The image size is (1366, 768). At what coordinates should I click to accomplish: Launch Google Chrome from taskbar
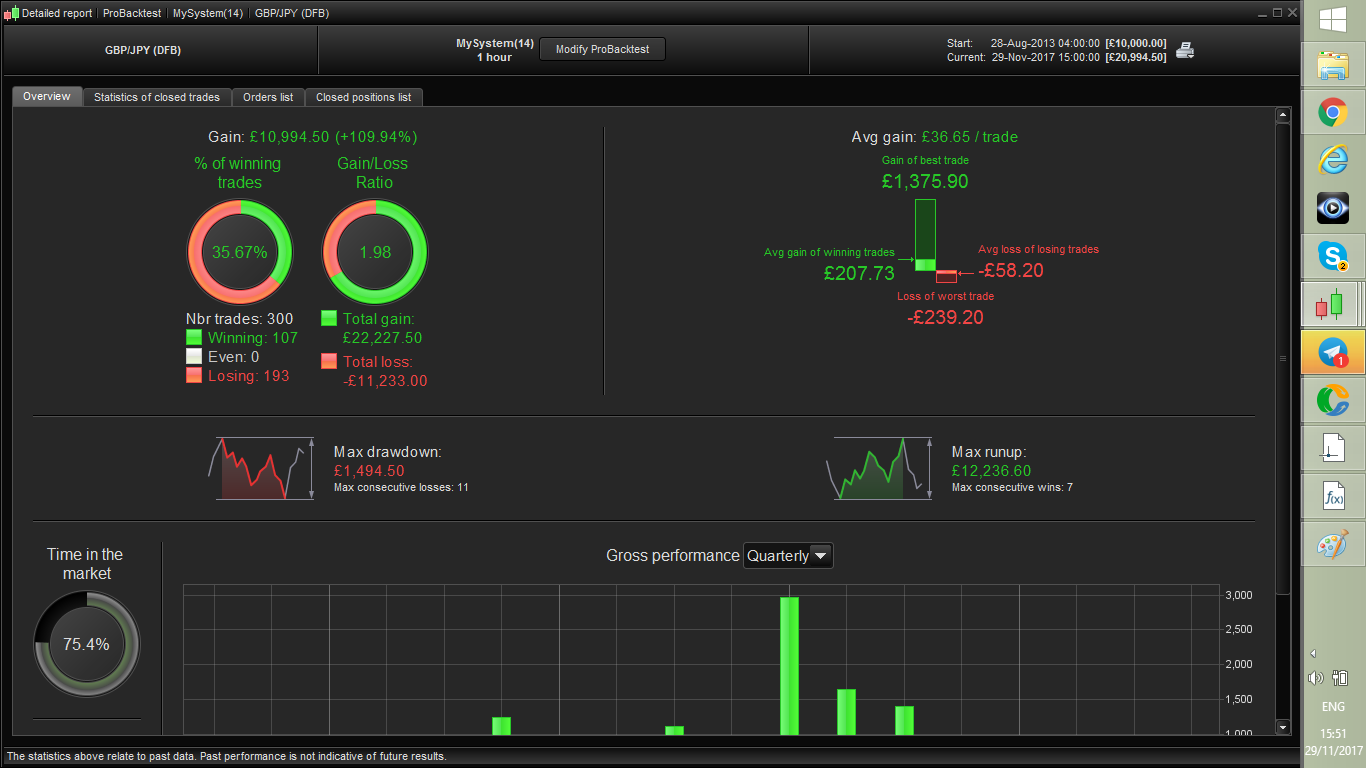coord(1332,113)
